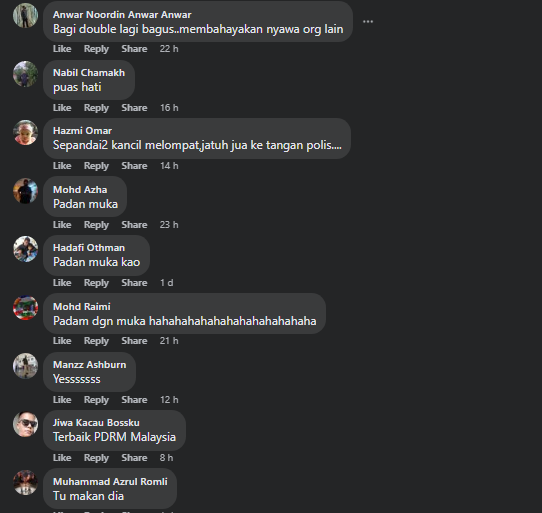Screen dimensions: 542x513
Task: Open Mohd Raimi's profile picture
Action: 25,308
